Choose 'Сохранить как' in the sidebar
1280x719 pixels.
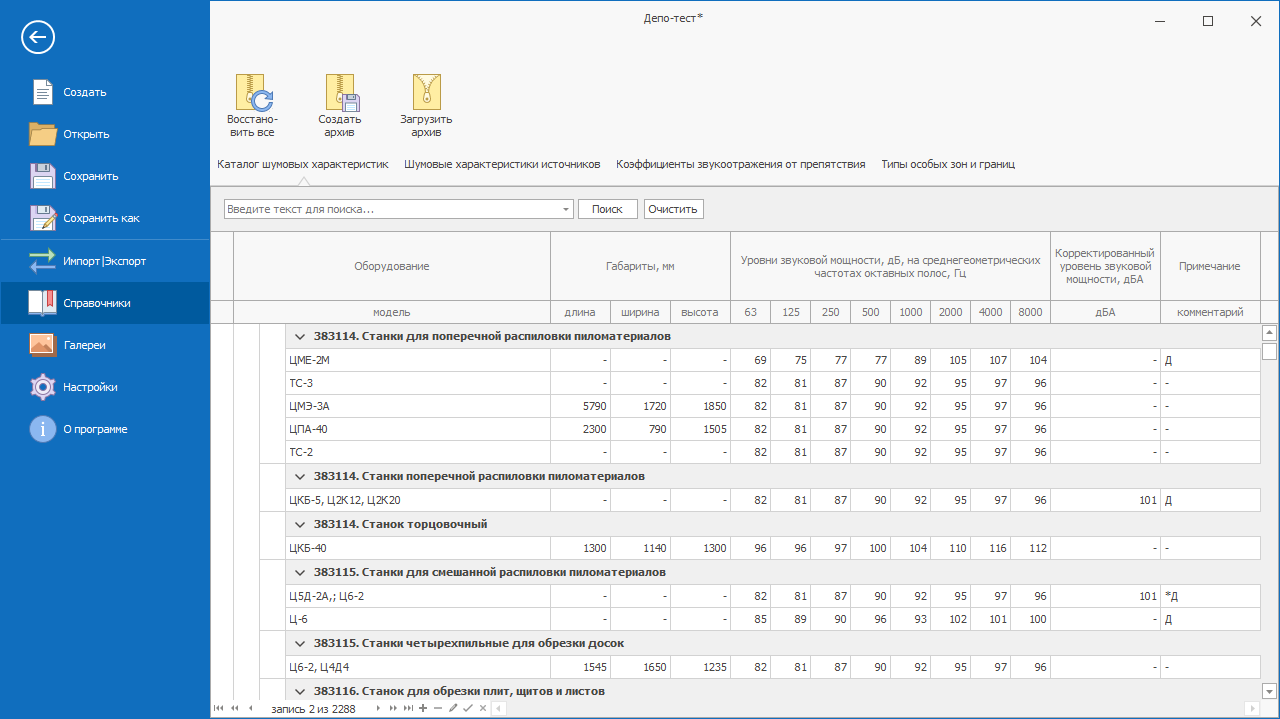click(101, 218)
